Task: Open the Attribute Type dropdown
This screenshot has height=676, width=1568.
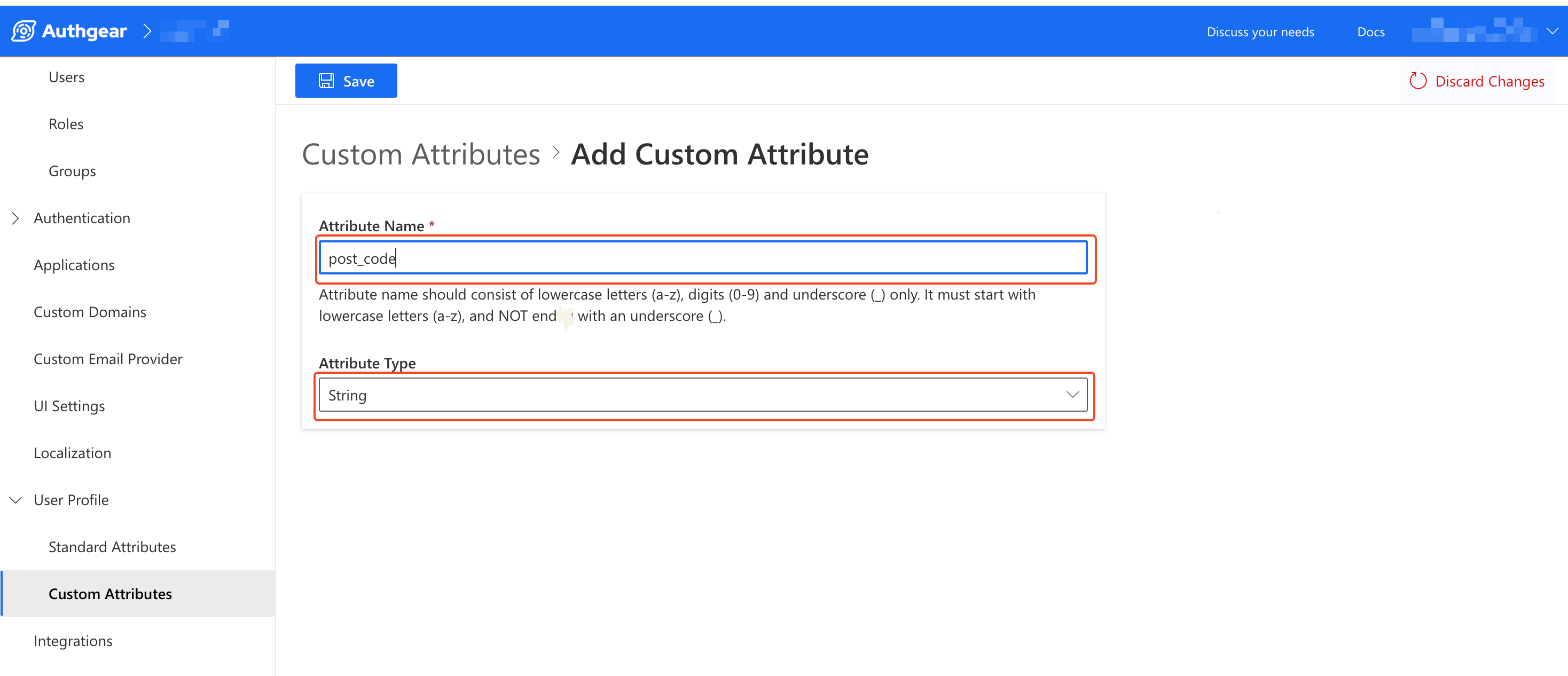Action: coord(703,395)
